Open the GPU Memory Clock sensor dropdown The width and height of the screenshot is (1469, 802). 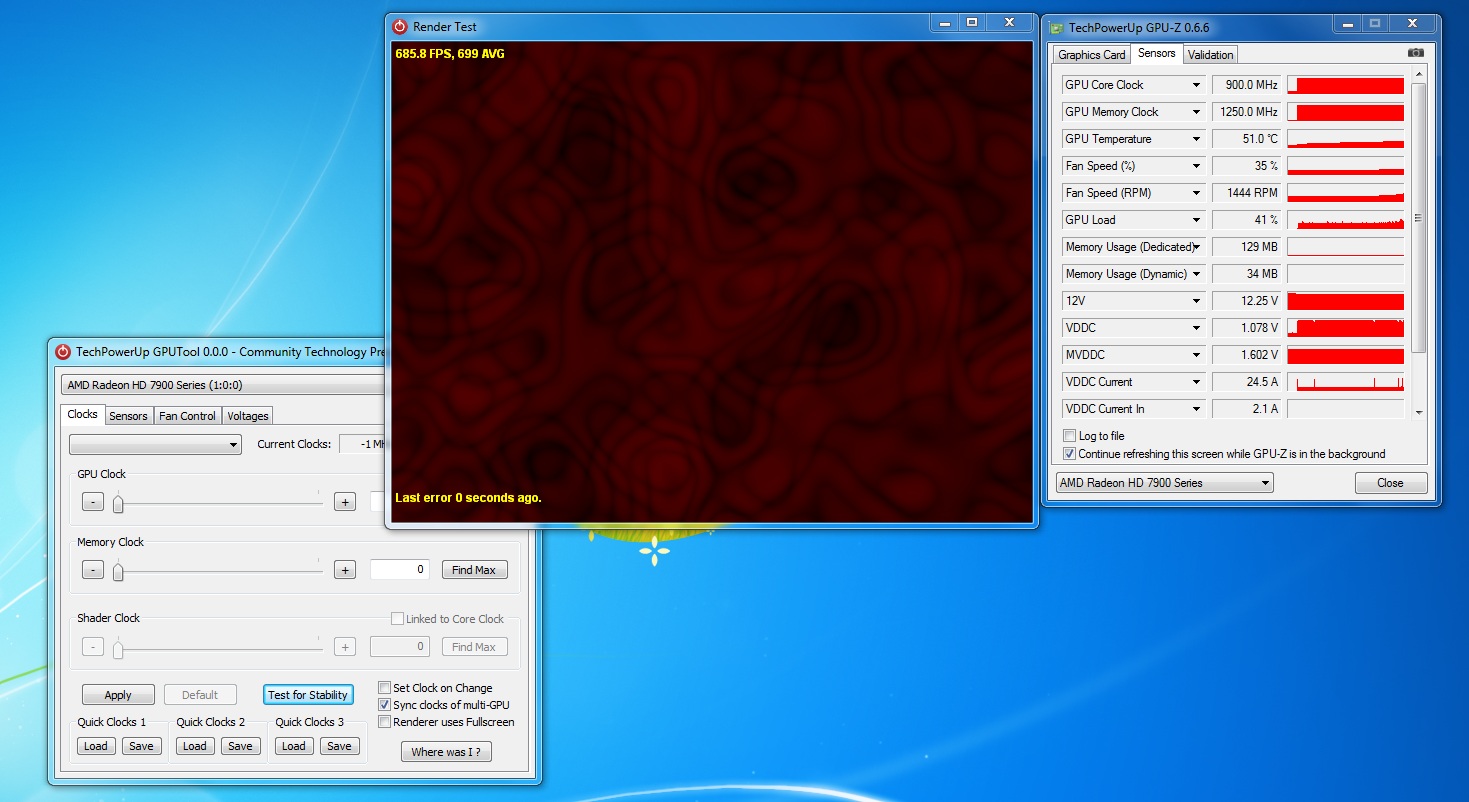click(1196, 112)
